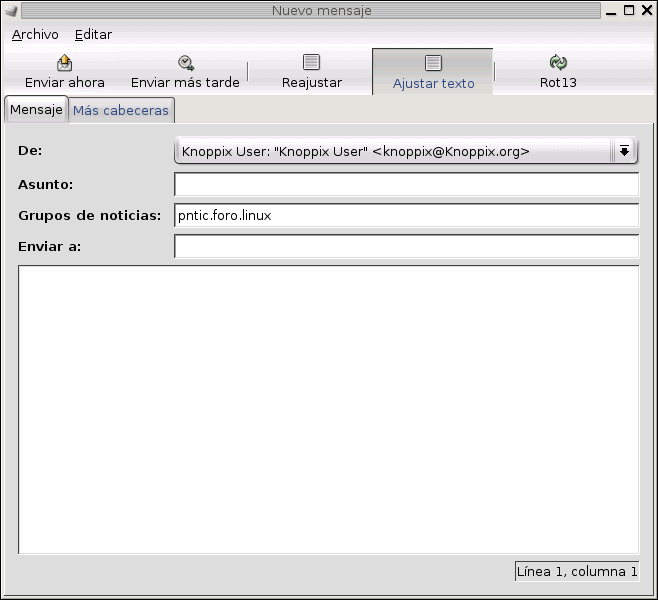The image size is (658, 600).
Task: Click the Nuevo mensaje title bar
Action: tap(320, 11)
